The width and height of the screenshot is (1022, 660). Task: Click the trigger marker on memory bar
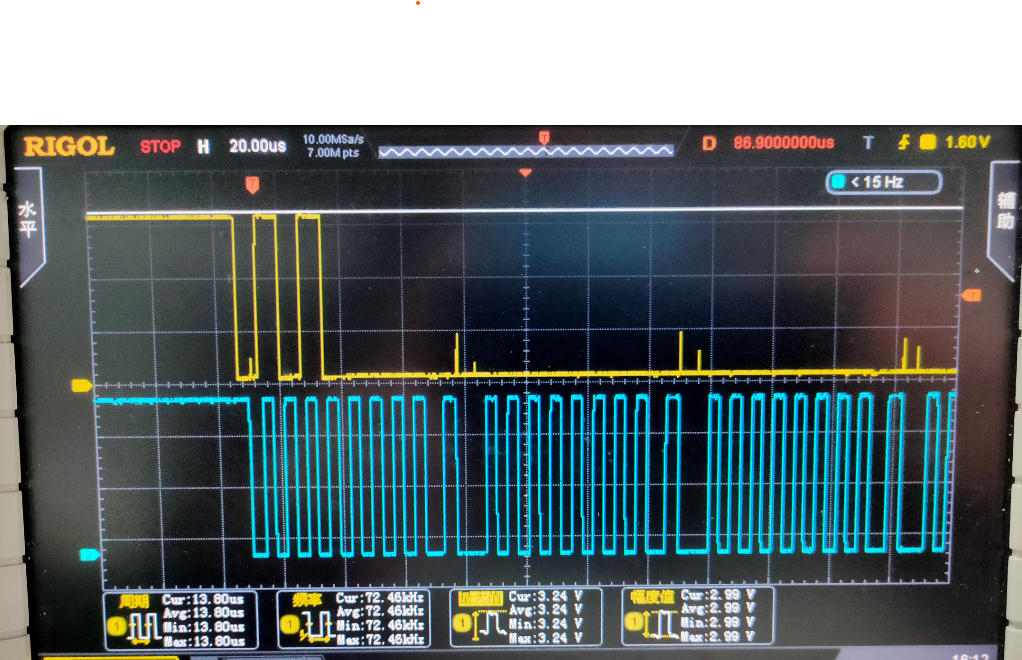[x=544, y=137]
